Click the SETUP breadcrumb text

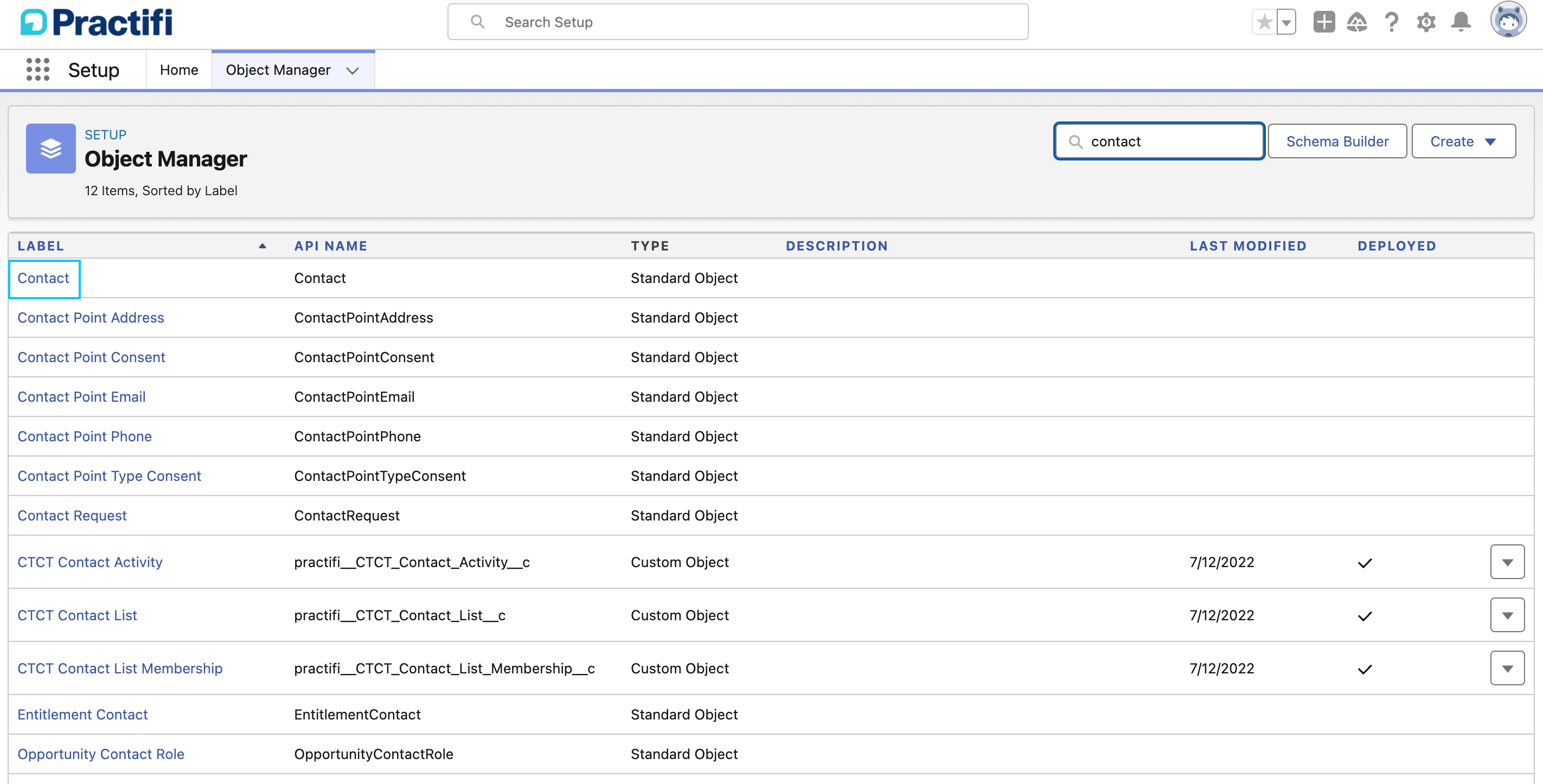click(x=105, y=135)
